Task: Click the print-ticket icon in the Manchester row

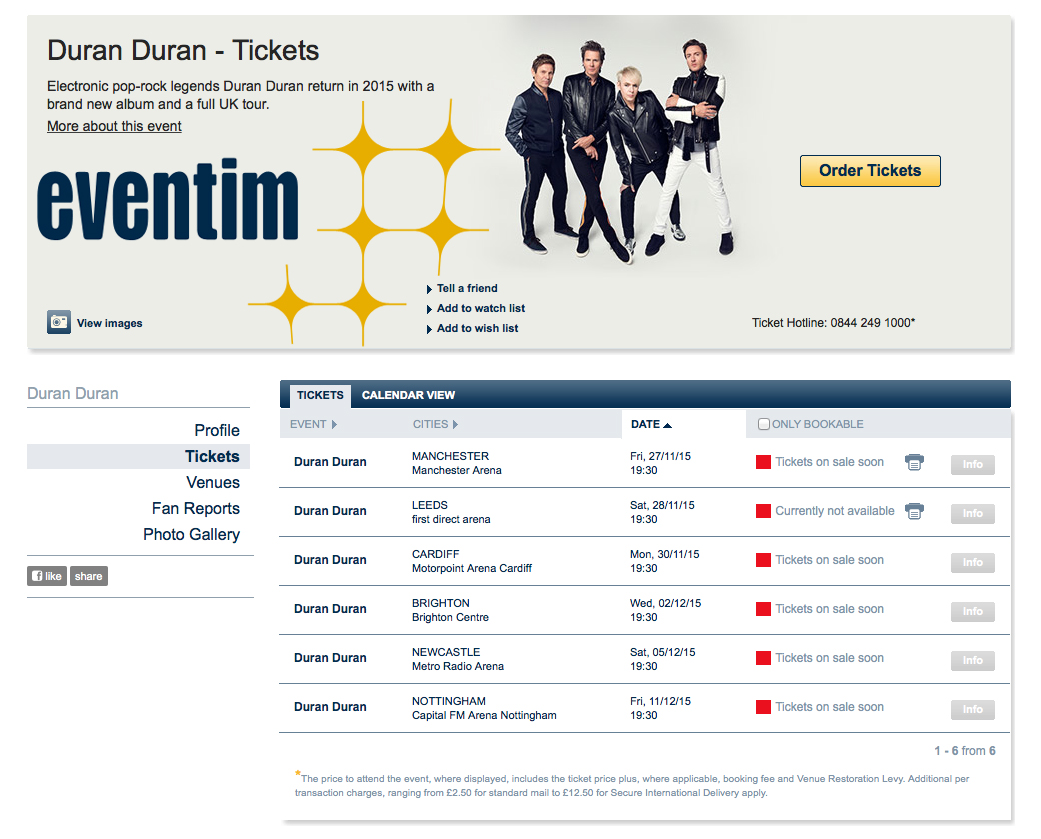Action: pos(914,462)
